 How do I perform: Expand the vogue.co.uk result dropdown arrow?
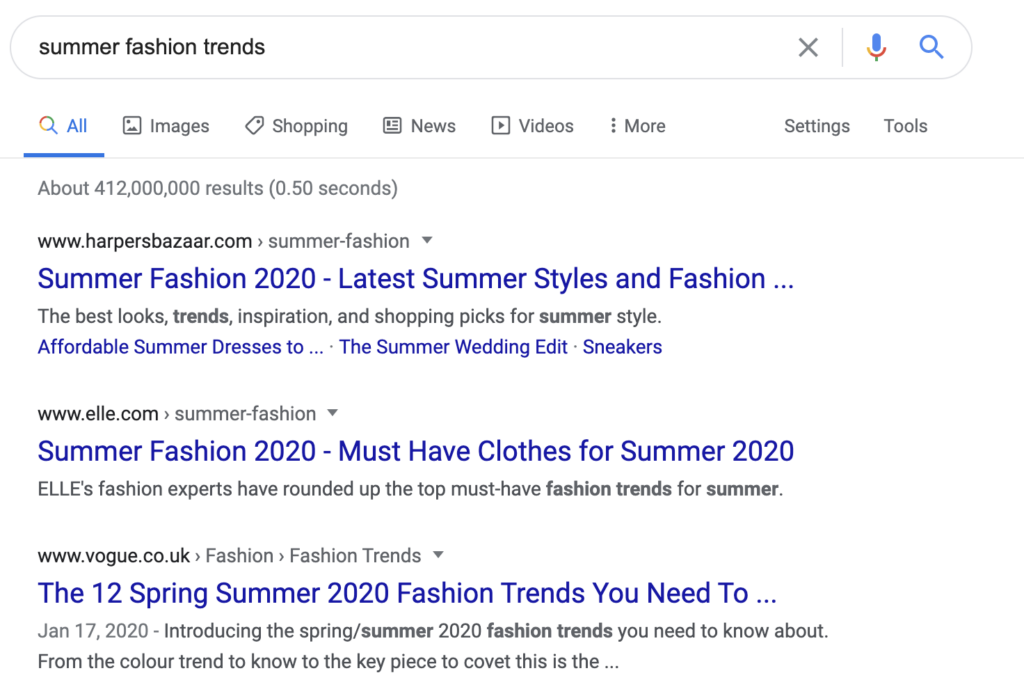click(x=438, y=555)
